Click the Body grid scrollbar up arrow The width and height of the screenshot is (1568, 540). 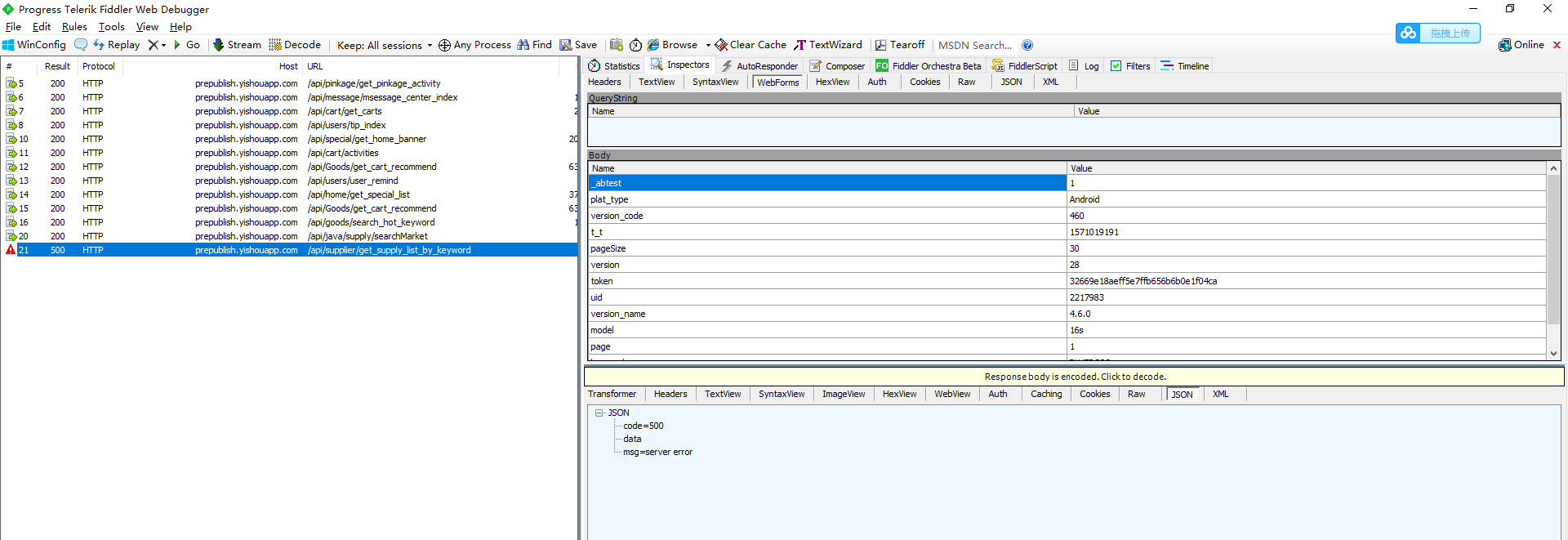click(x=1554, y=168)
